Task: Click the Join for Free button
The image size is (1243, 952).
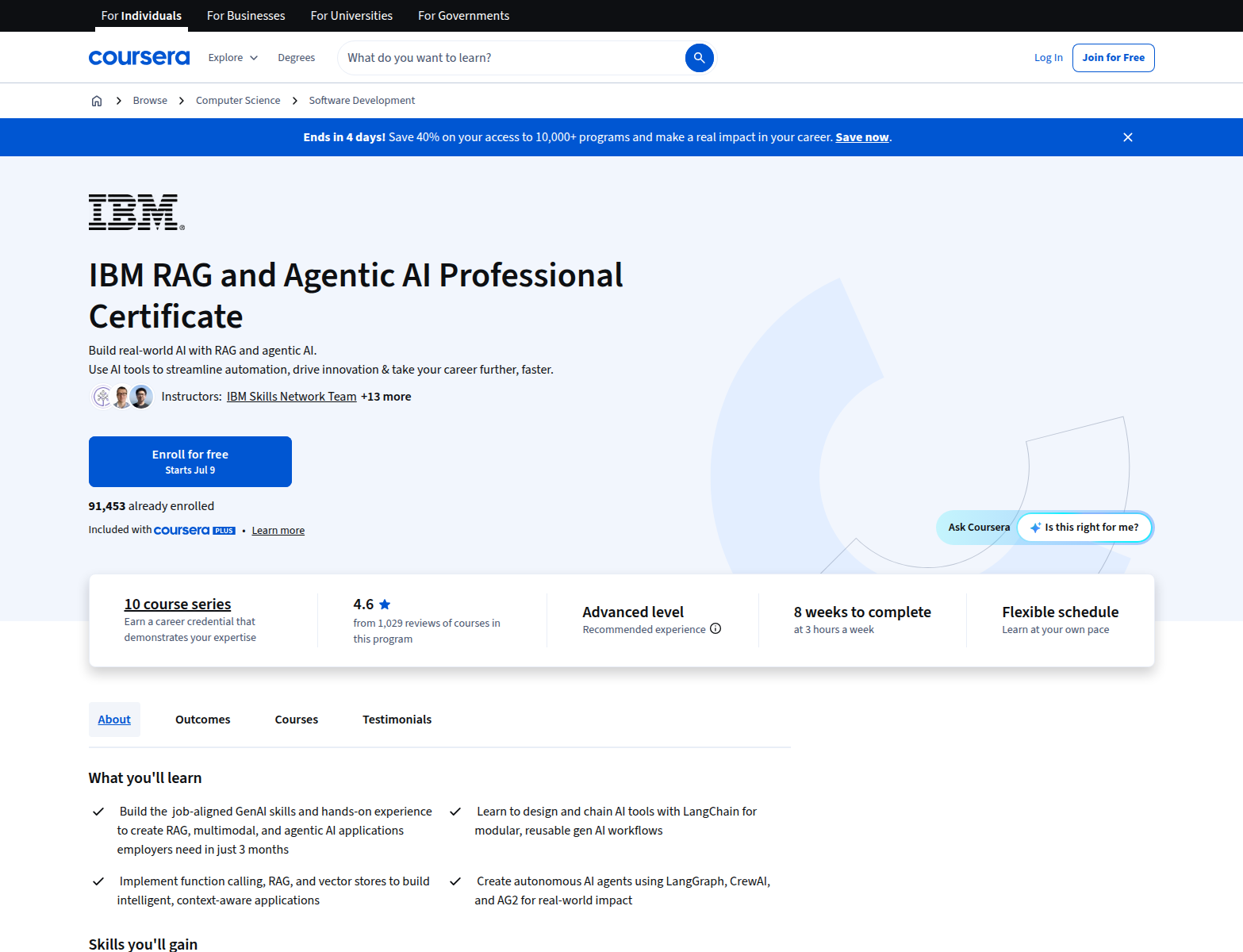Action: pyautogui.click(x=1114, y=58)
